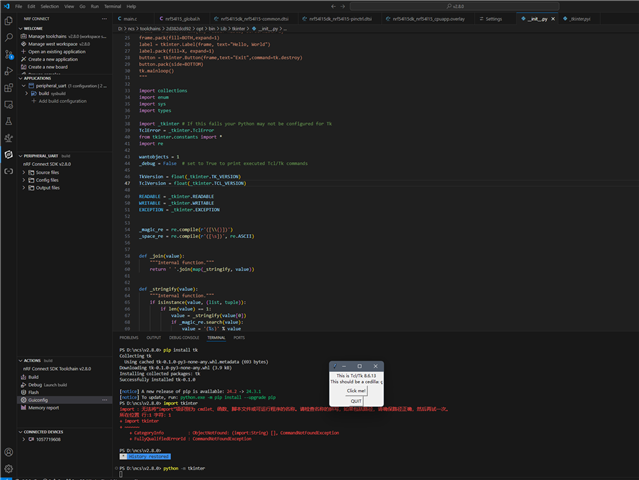Open the Edit menu

point(31,6)
